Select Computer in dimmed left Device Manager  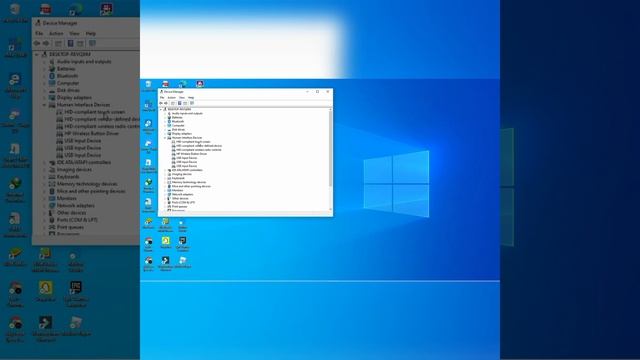(x=68, y=83)
